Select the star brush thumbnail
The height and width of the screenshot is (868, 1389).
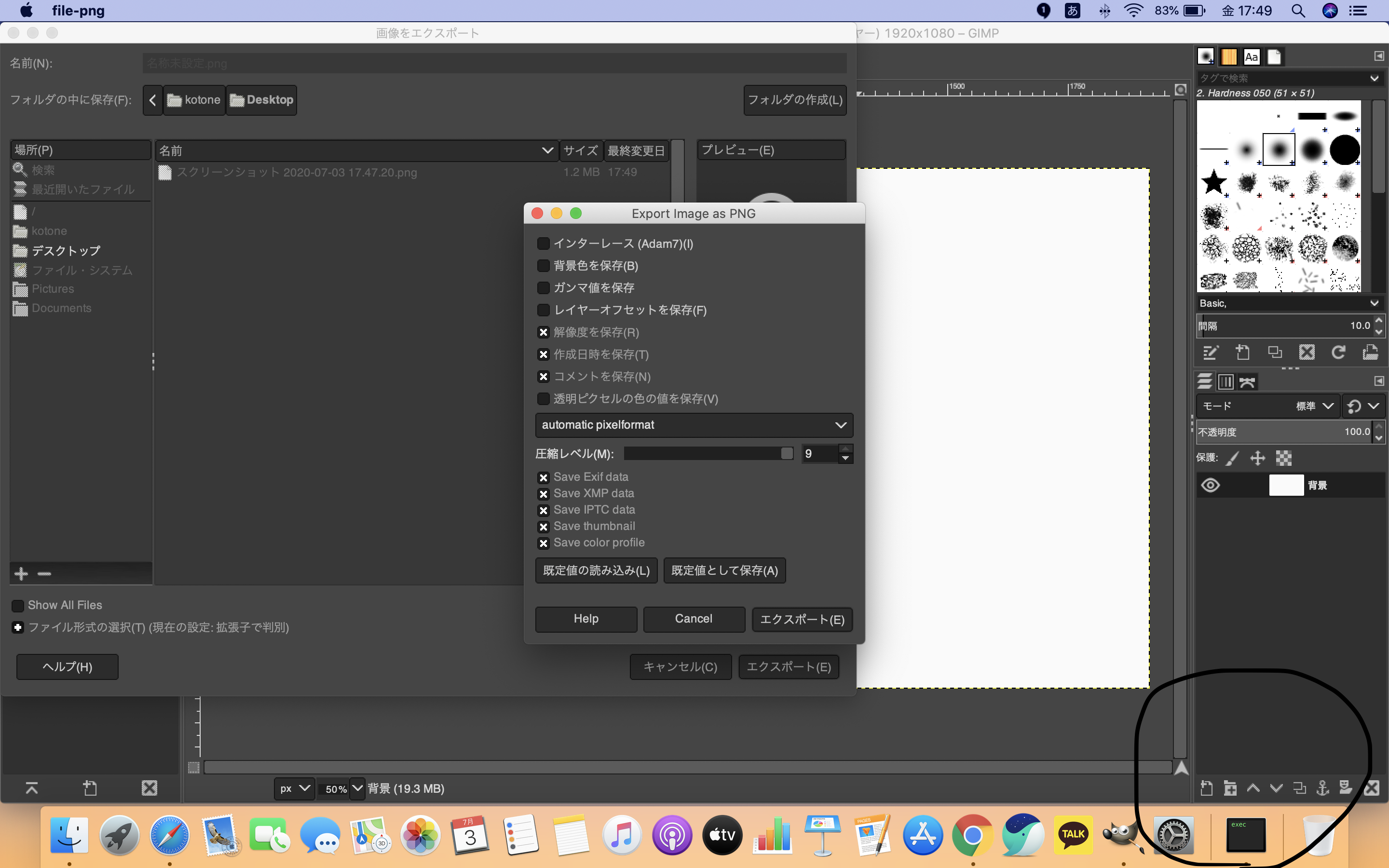pos(1213,183)
